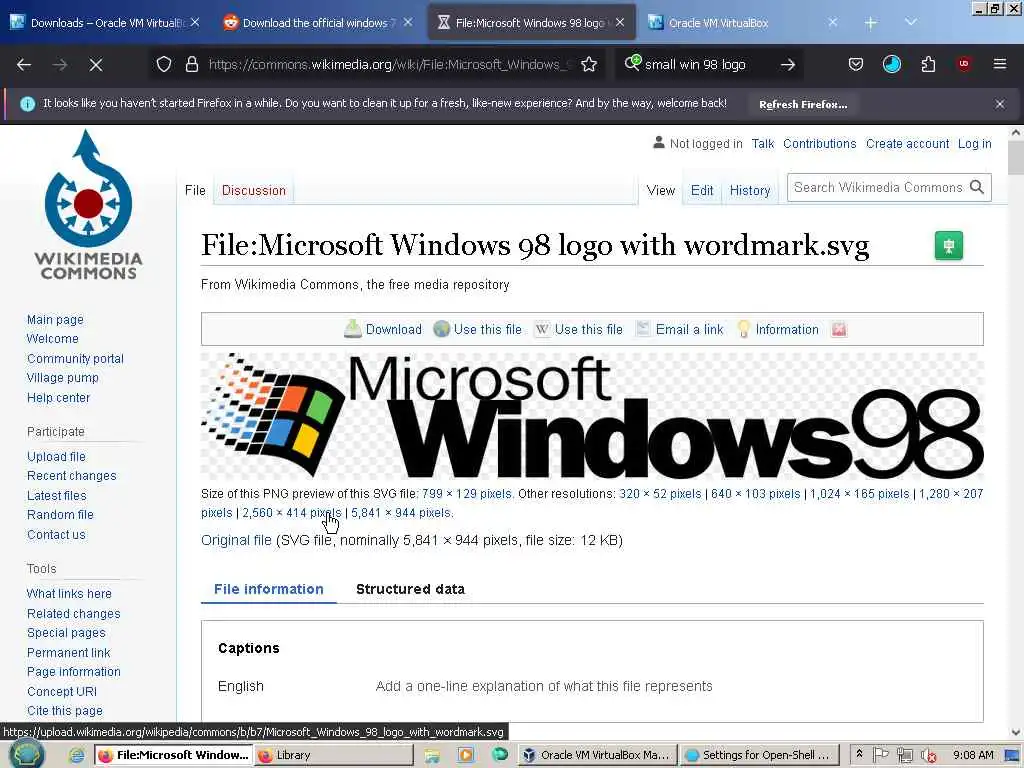
Task: Open Contributions link
Action: click(819, 144)
